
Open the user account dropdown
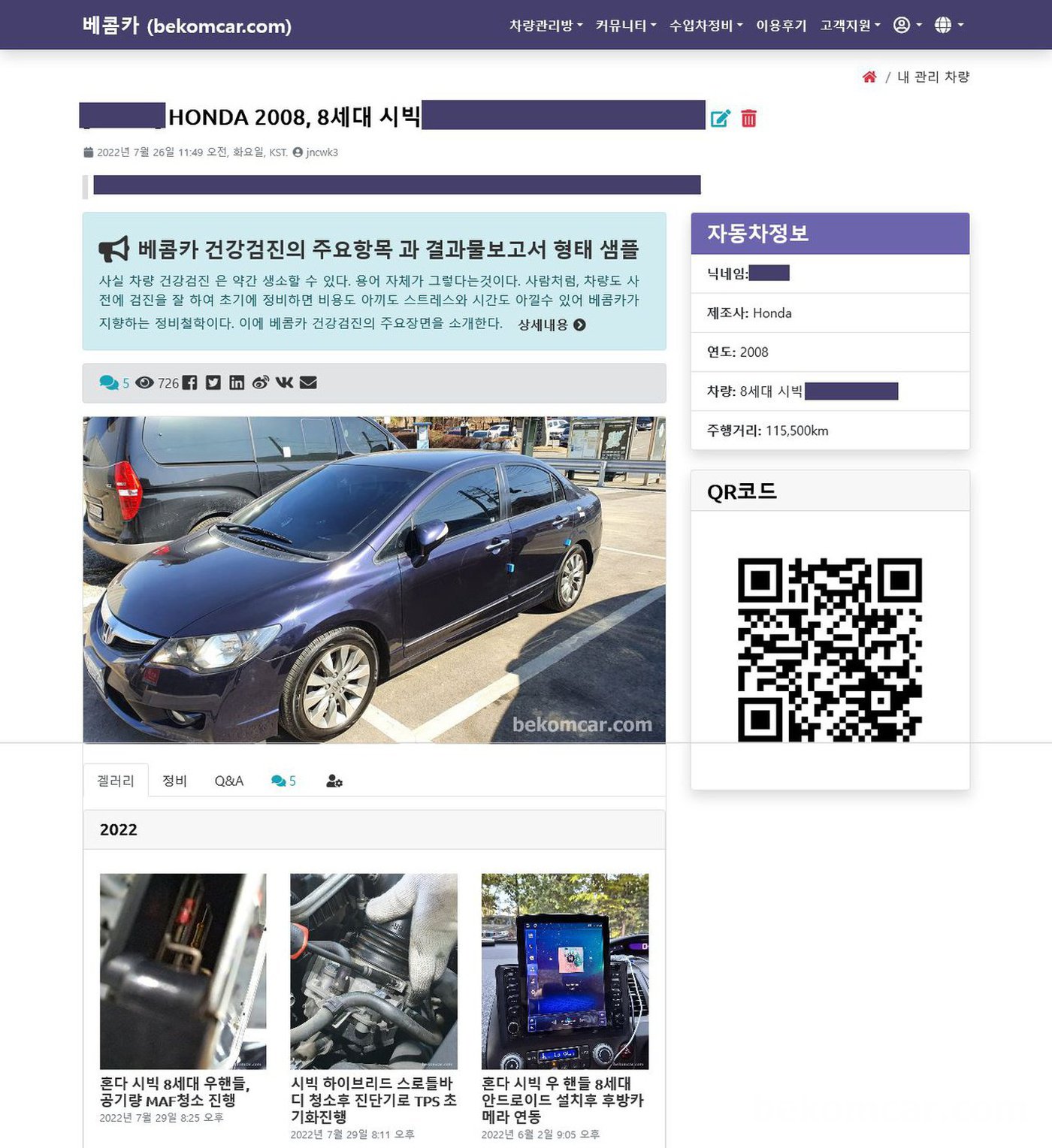[x=907, y=26]
